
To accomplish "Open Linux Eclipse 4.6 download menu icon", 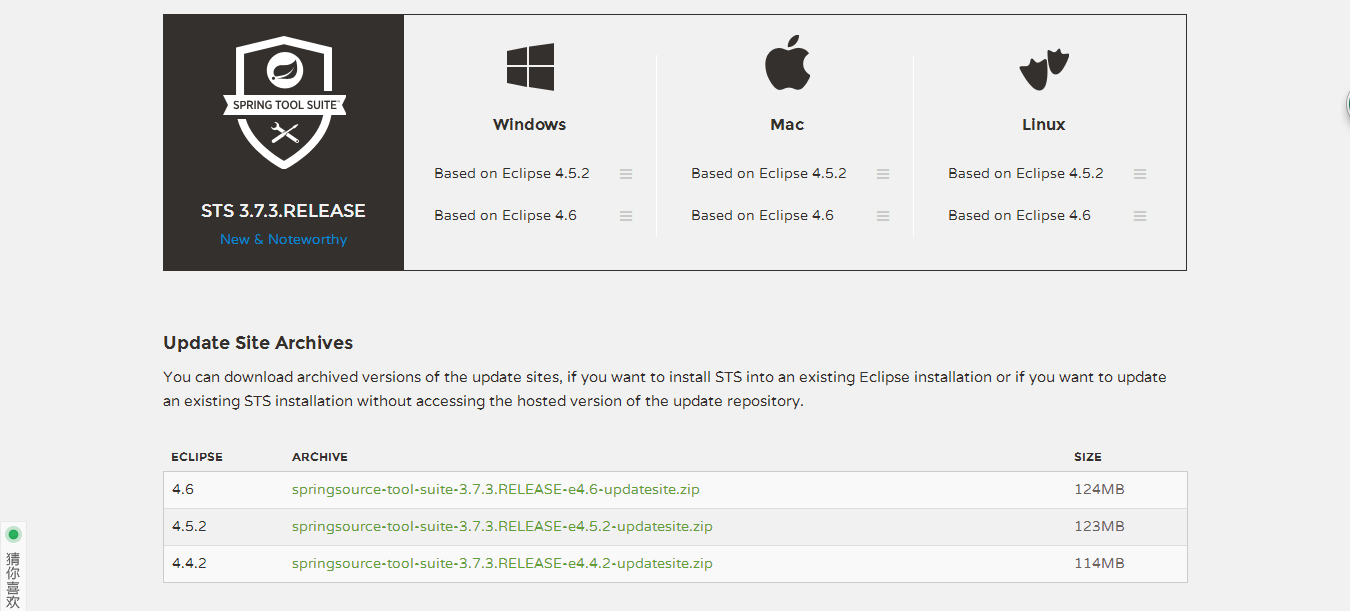I will (1140, 216).
